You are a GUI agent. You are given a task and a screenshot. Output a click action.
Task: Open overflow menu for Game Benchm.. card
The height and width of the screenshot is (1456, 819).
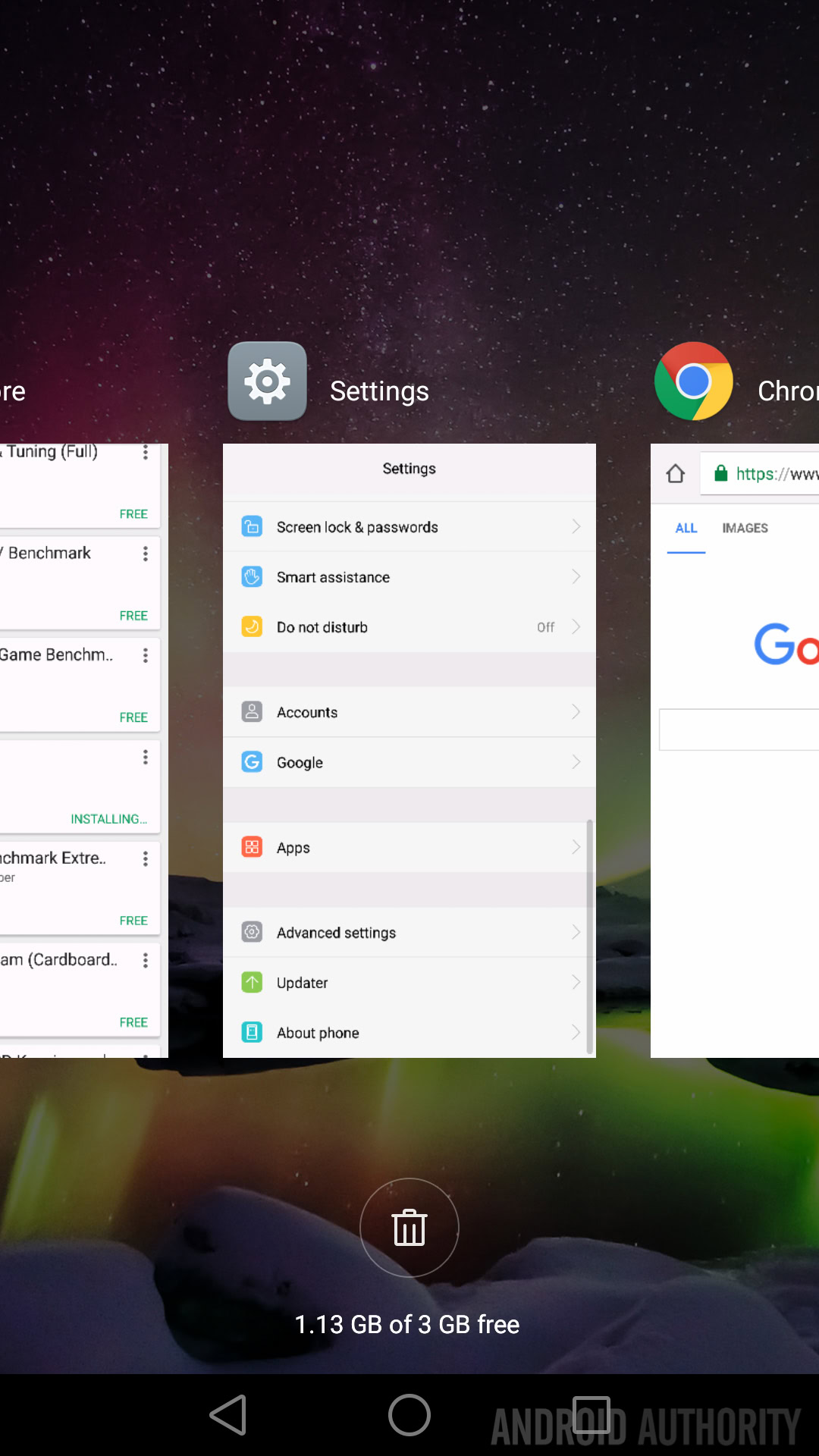click(145, 655)
